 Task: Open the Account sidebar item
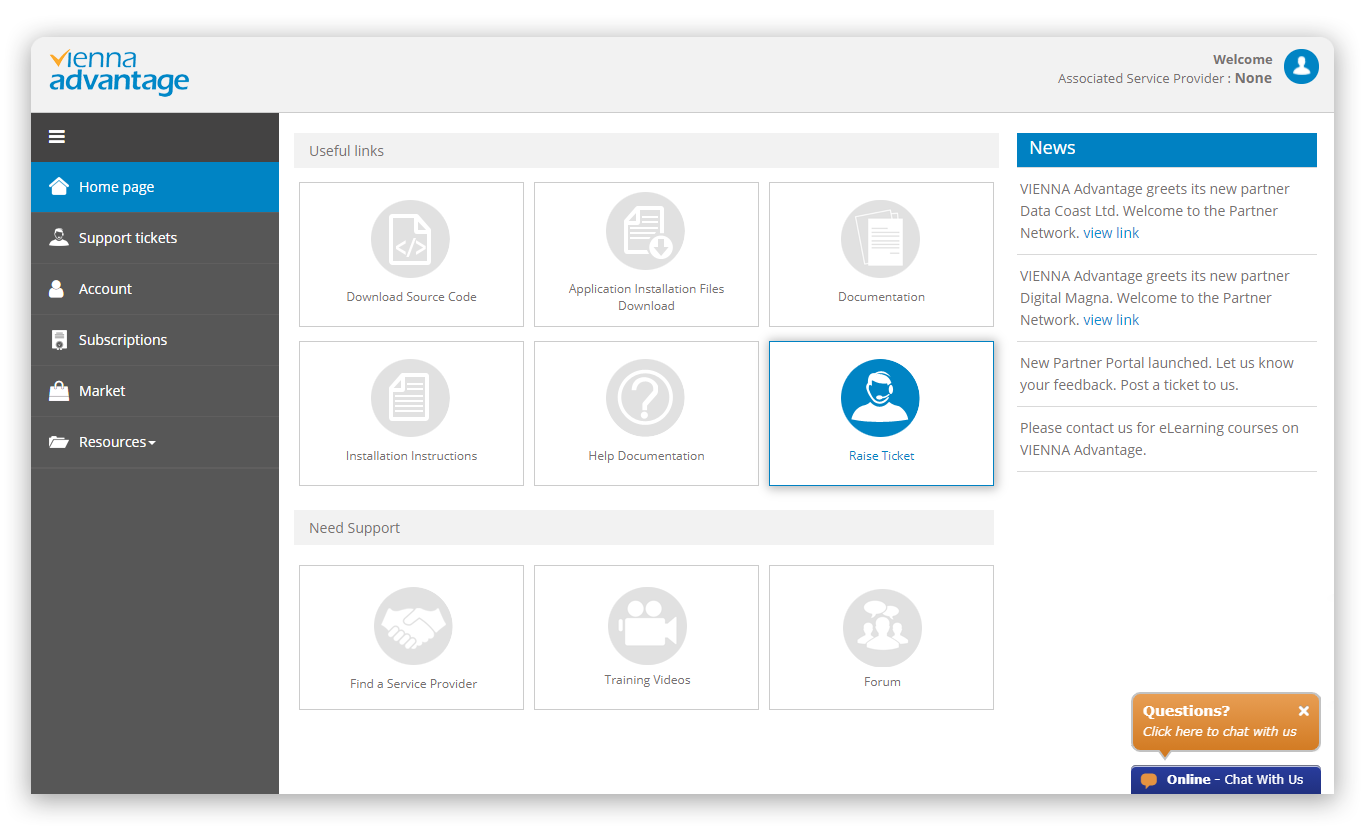(x=105, y=289)
